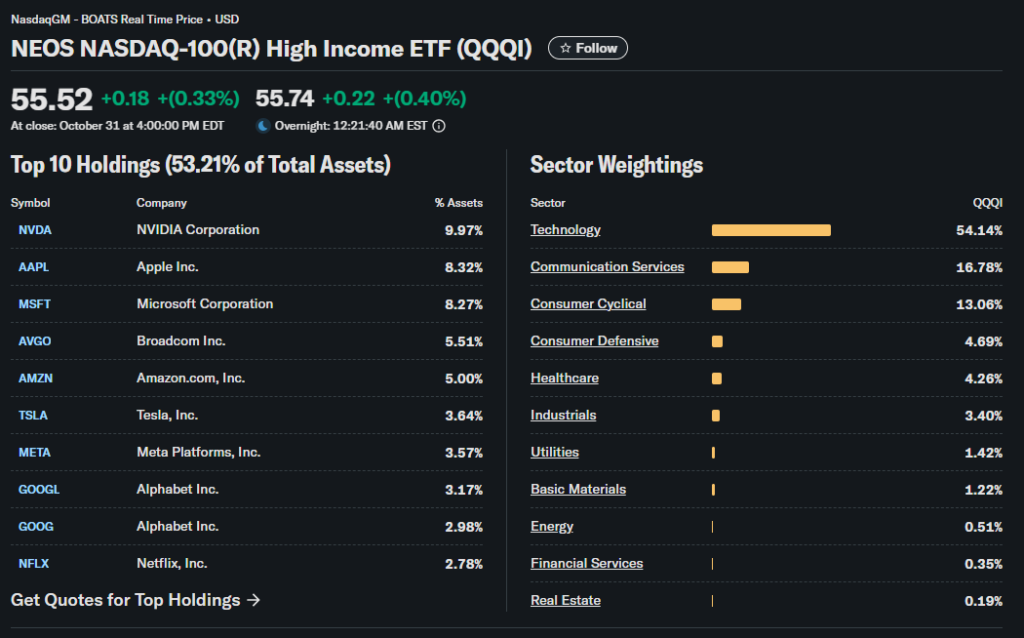Viewport: 1024px width, 638px height.
Task: Open TSLA ticker quote link
Action: tap(33, 415)
